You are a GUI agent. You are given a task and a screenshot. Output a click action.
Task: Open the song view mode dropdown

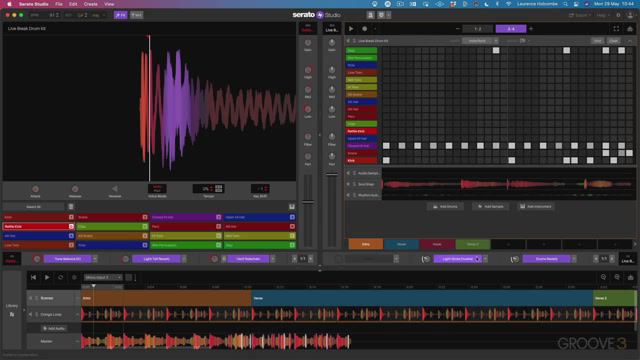tap(103, 277)
